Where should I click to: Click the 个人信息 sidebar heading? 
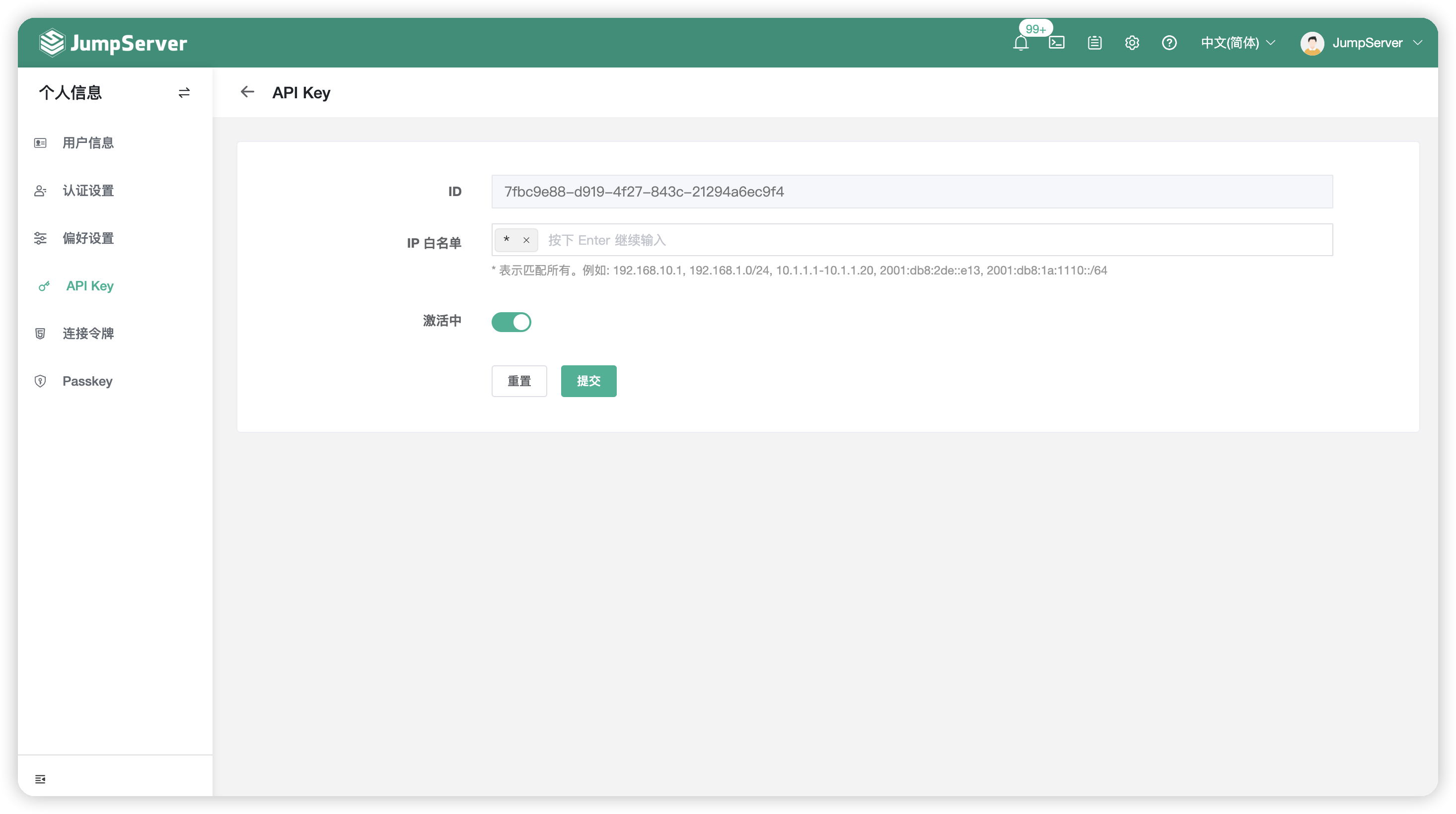coord(70,92)
